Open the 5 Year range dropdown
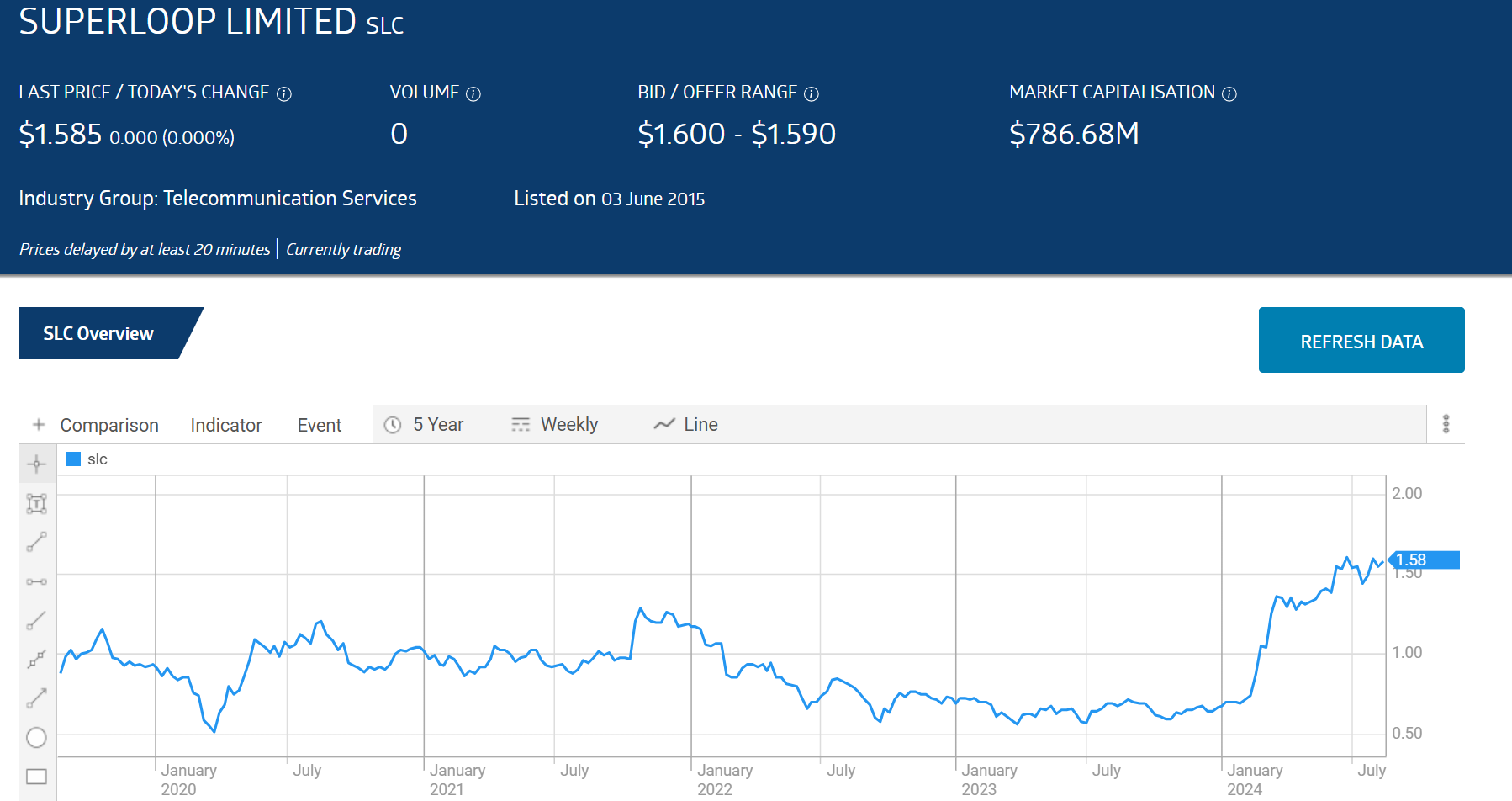 pos(426,425)
